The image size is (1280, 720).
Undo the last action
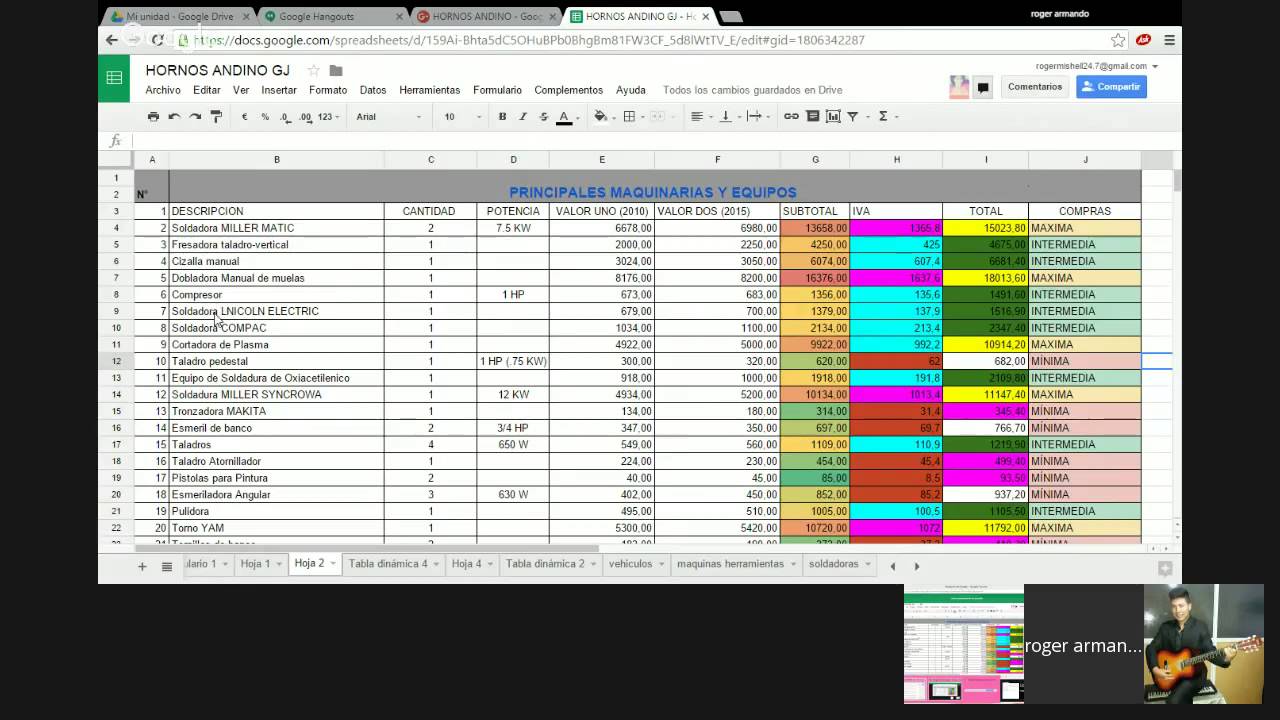point(174,117)
